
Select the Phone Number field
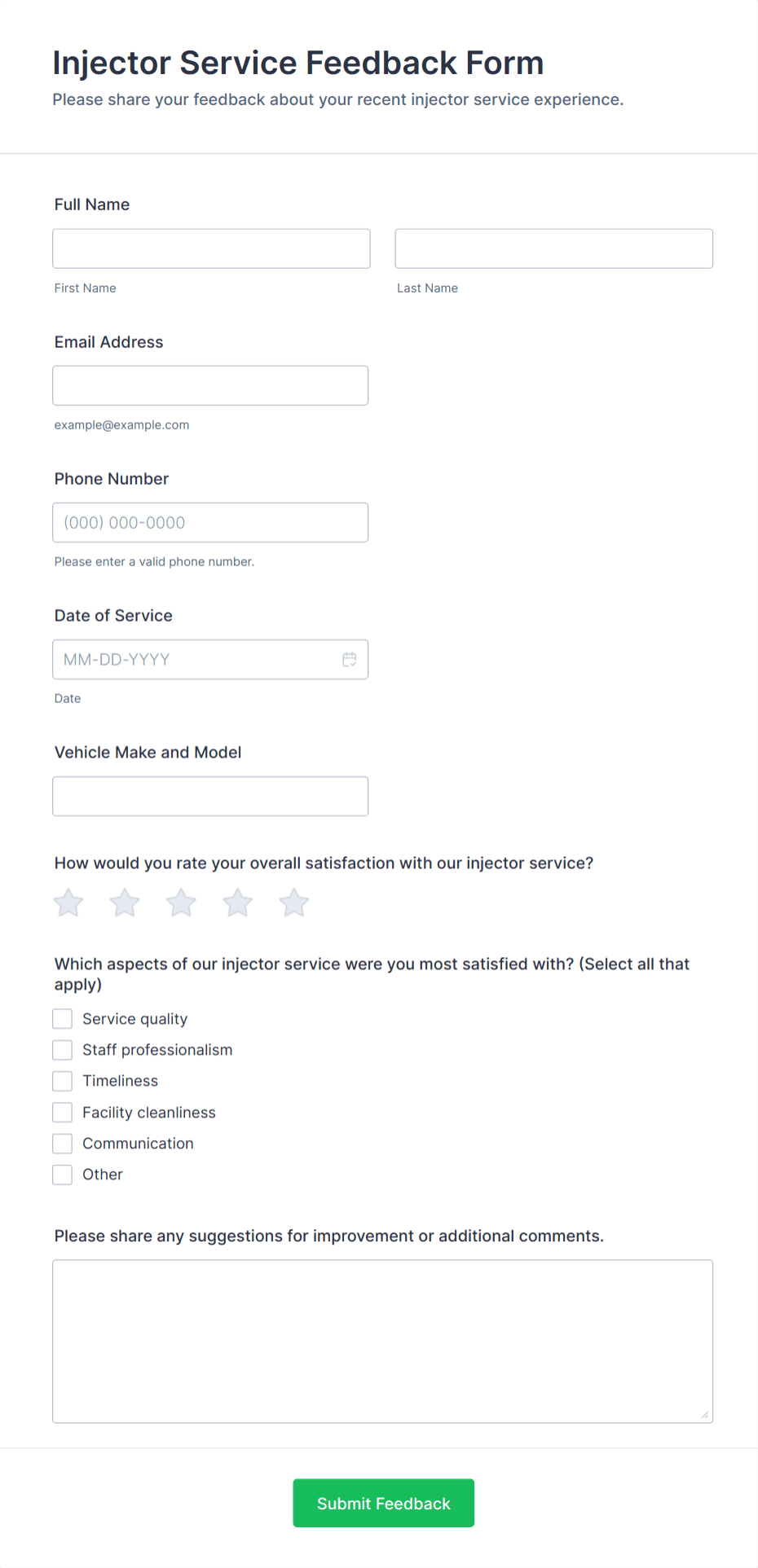pyautogui.click(x=210, y=522)
